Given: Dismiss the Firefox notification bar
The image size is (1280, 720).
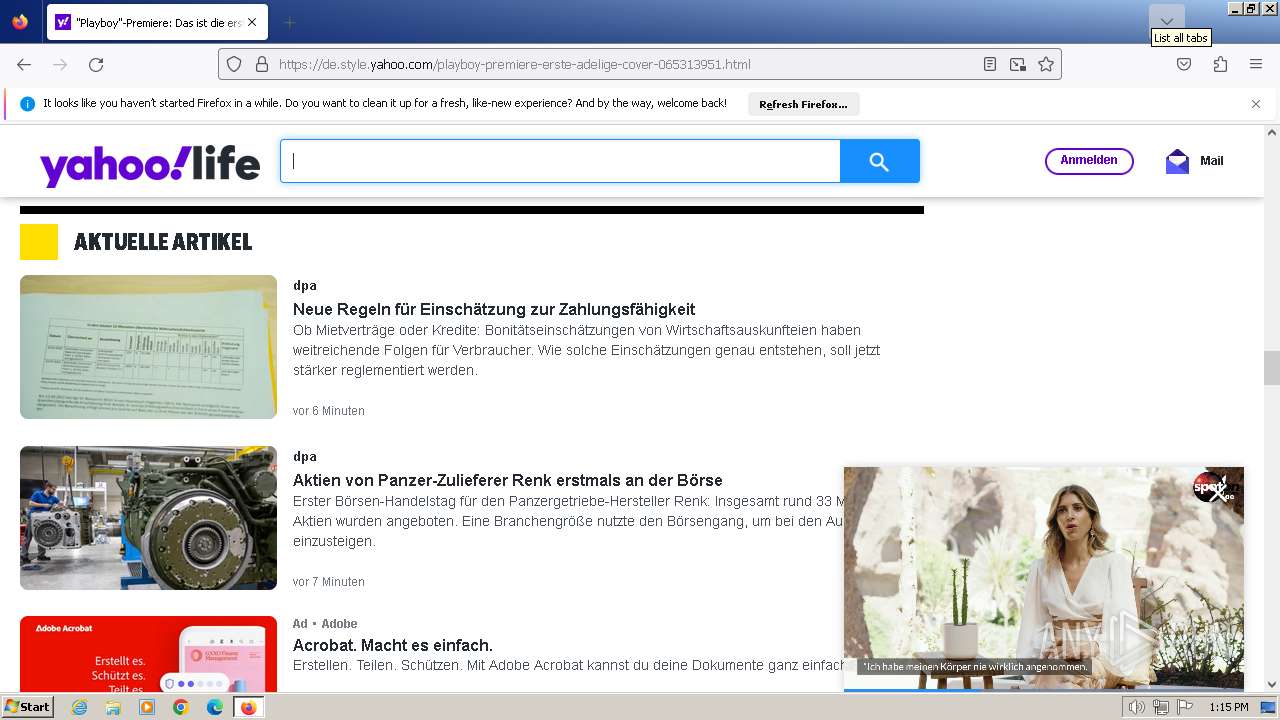Looking at the screenshot, I should click(1256, 104).
